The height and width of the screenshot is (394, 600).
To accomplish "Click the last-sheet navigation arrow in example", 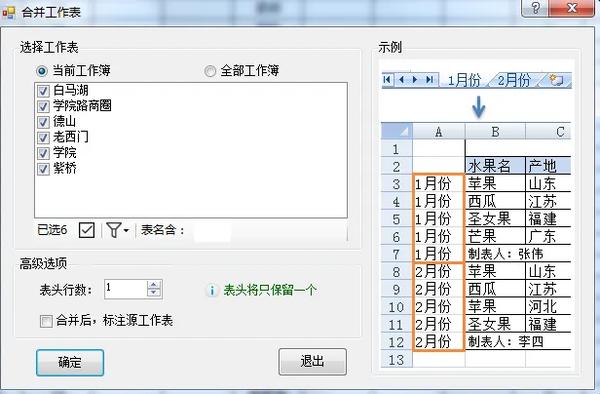I will point(430,80).
